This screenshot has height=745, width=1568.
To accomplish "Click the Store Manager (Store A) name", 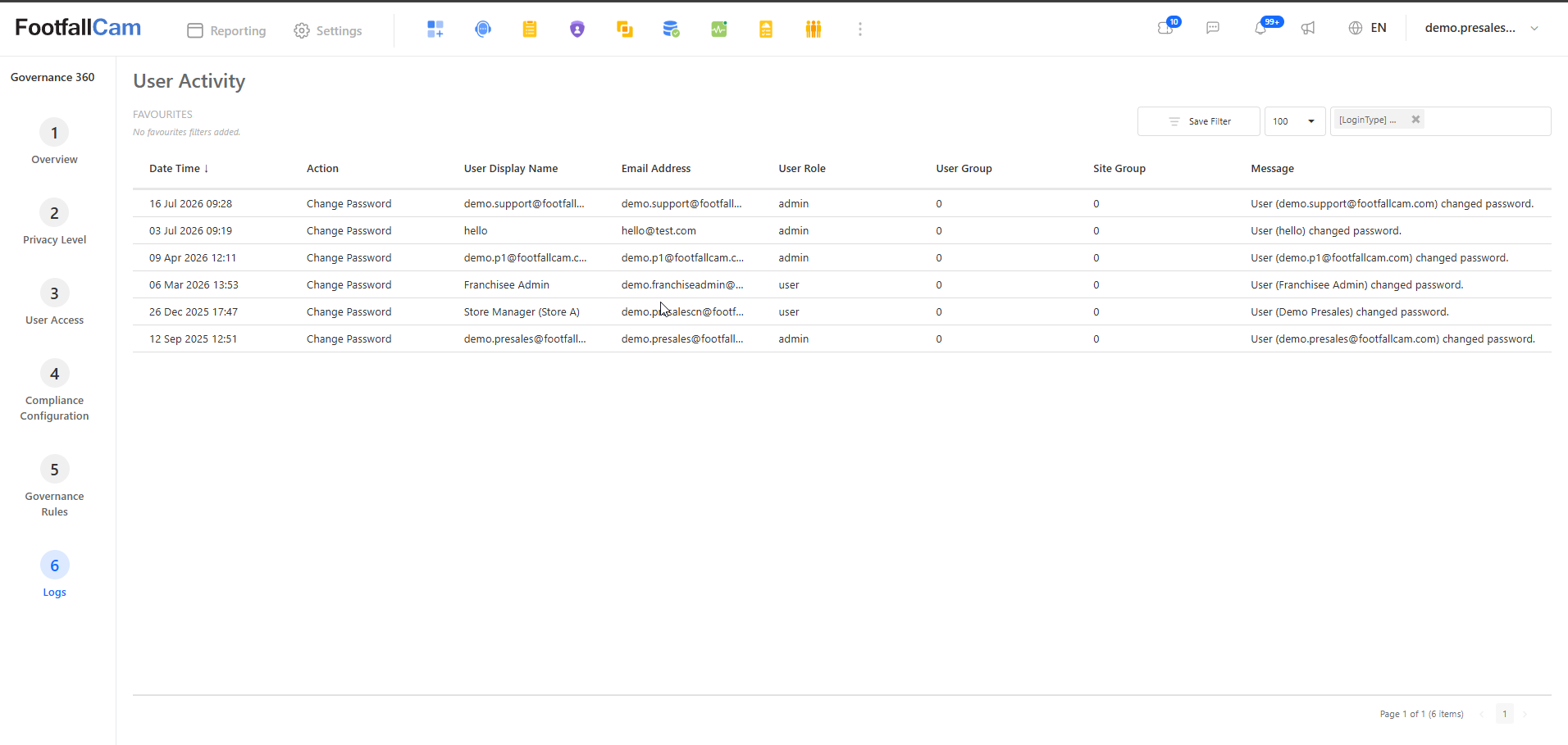I will coord(522,312).
